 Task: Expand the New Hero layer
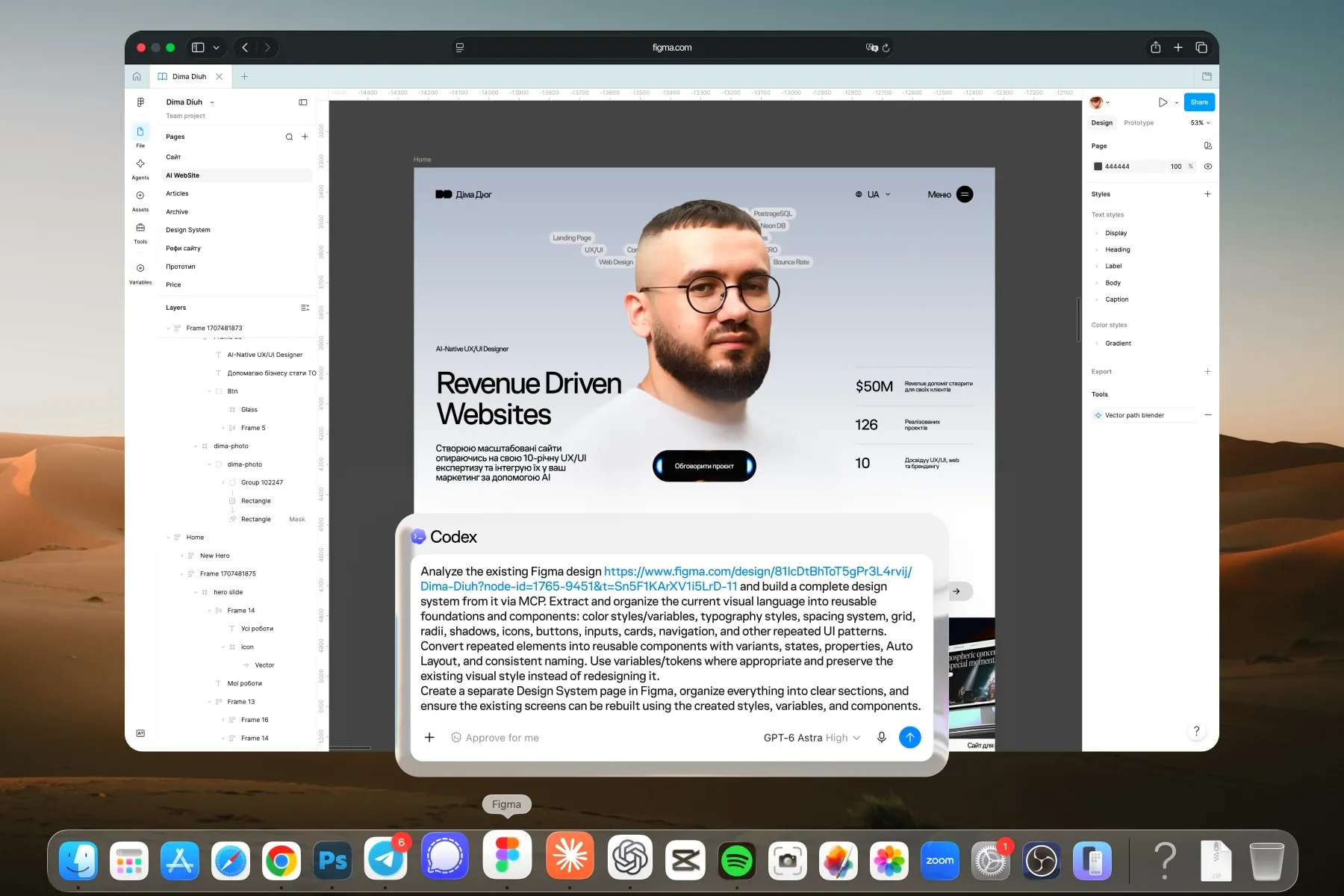click(182, 556)
